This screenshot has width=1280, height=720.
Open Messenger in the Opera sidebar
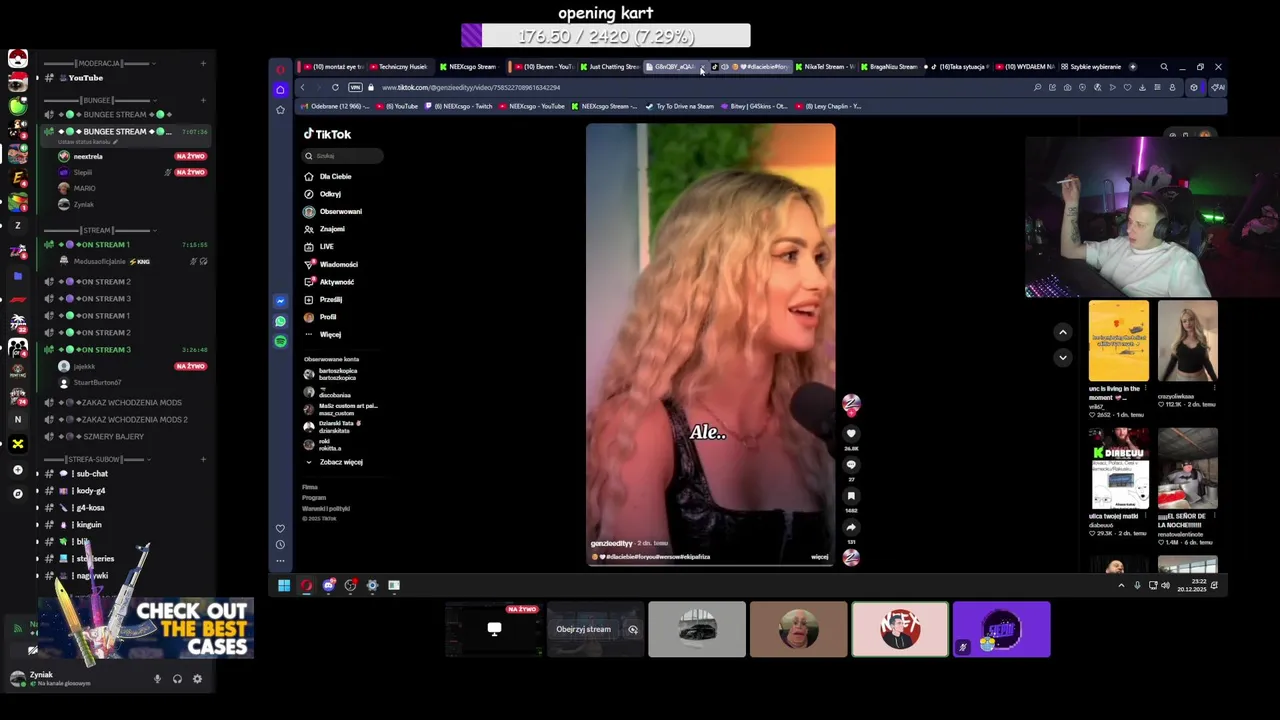280,301
